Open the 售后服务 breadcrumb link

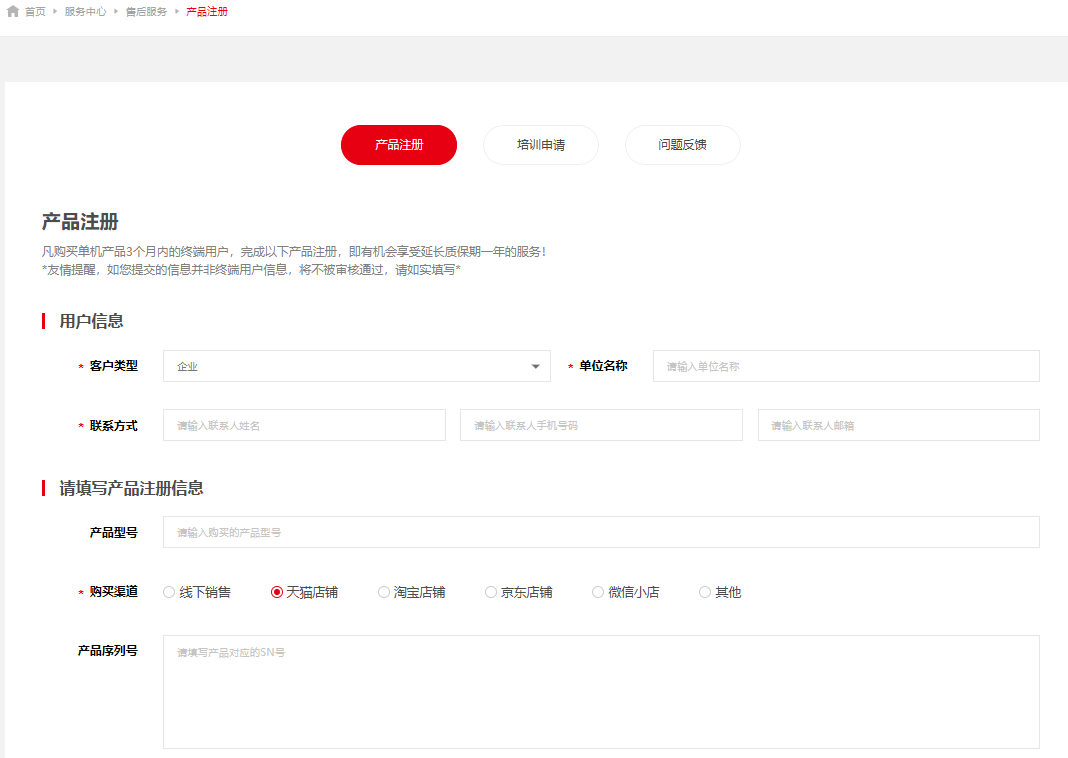pos(147,11)
